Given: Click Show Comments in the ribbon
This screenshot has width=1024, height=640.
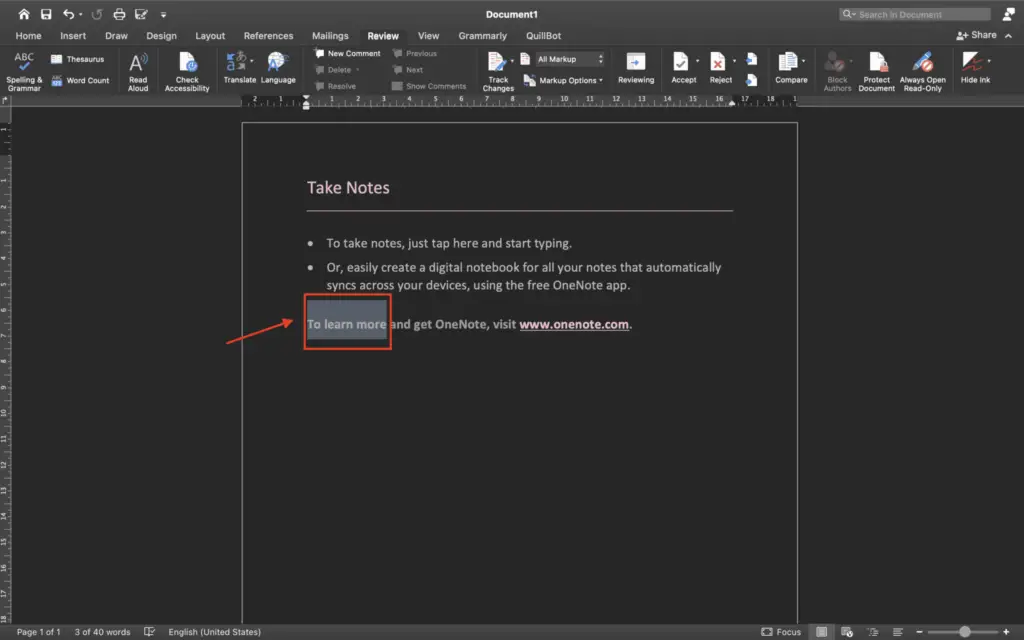Looking at the screenshot, I should coord(429,86).
